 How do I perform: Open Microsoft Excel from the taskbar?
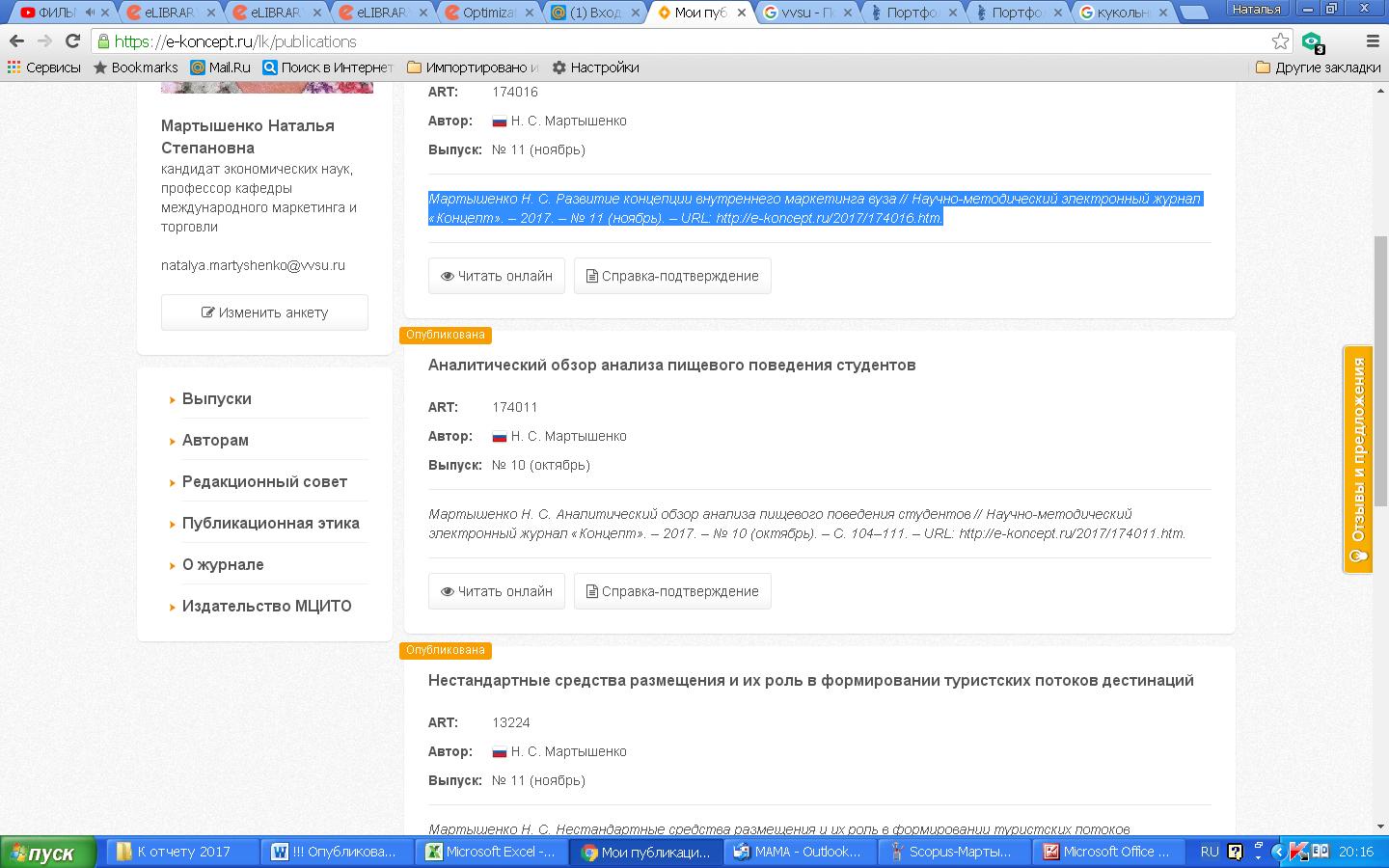[491, 852]
